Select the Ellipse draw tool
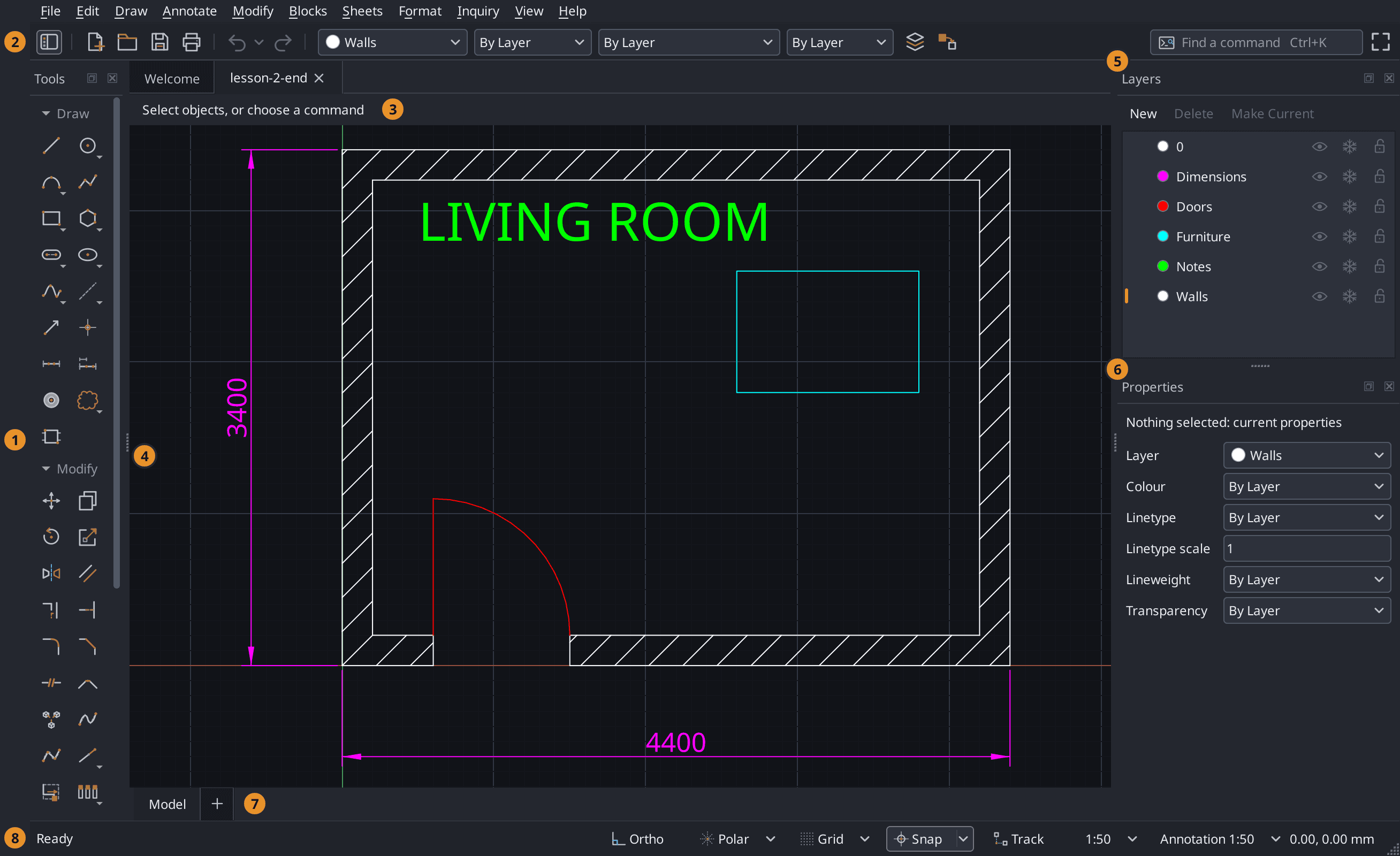This screenshot has width=1400, height=856. (x=88, y=255)
